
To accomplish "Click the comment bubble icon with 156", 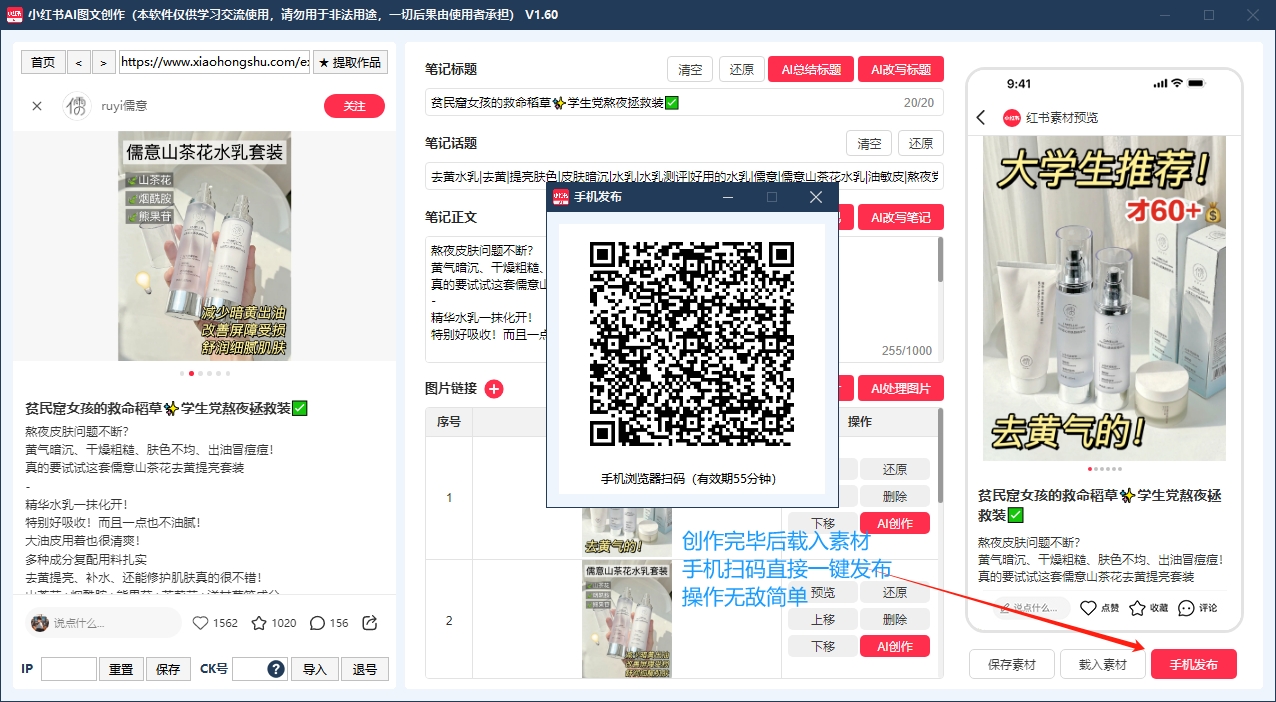I will pyautogui.click(x=317, y=623).
